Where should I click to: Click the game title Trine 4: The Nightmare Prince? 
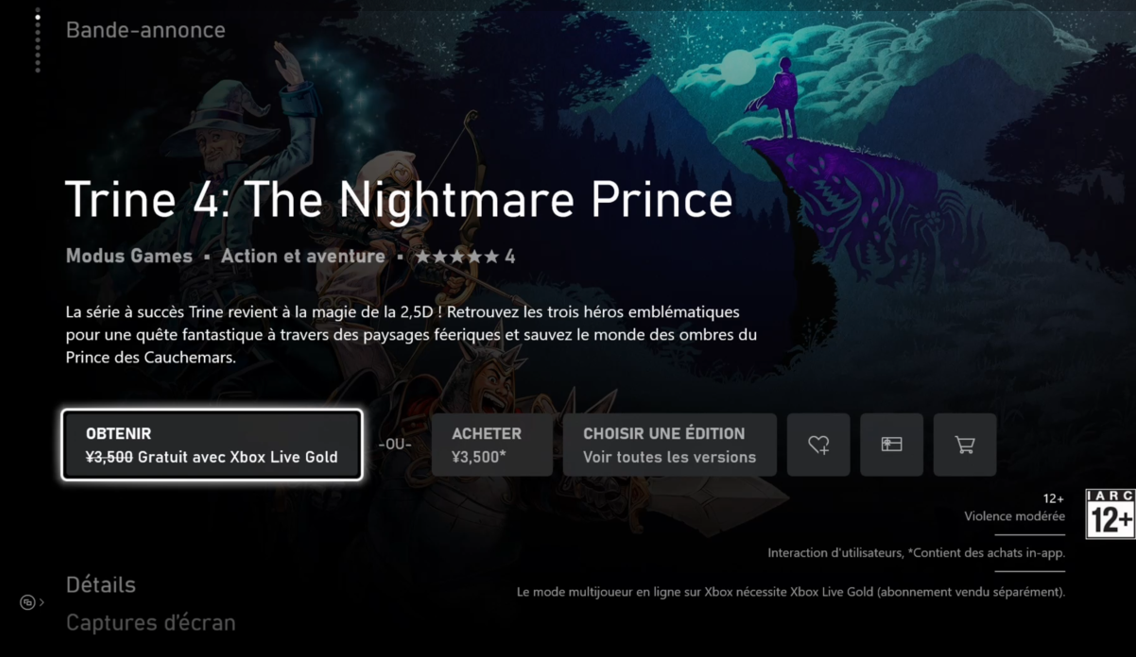coord(399,199)
